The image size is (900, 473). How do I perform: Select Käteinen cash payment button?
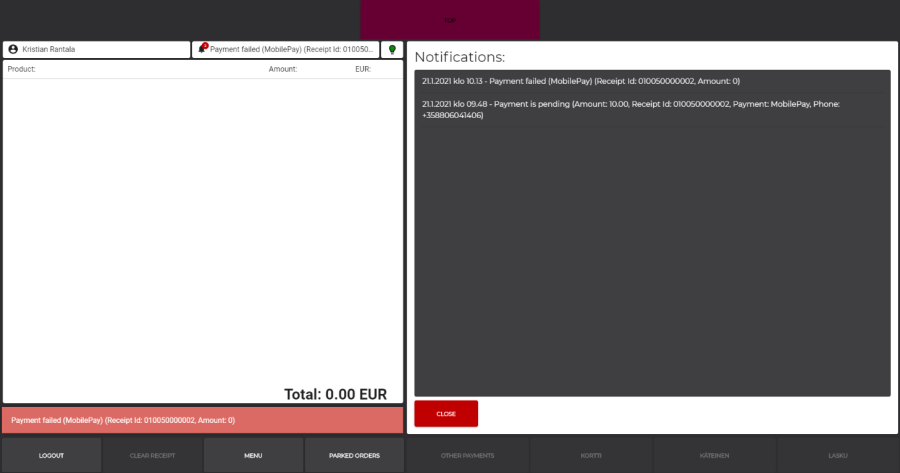click(714, 455)
